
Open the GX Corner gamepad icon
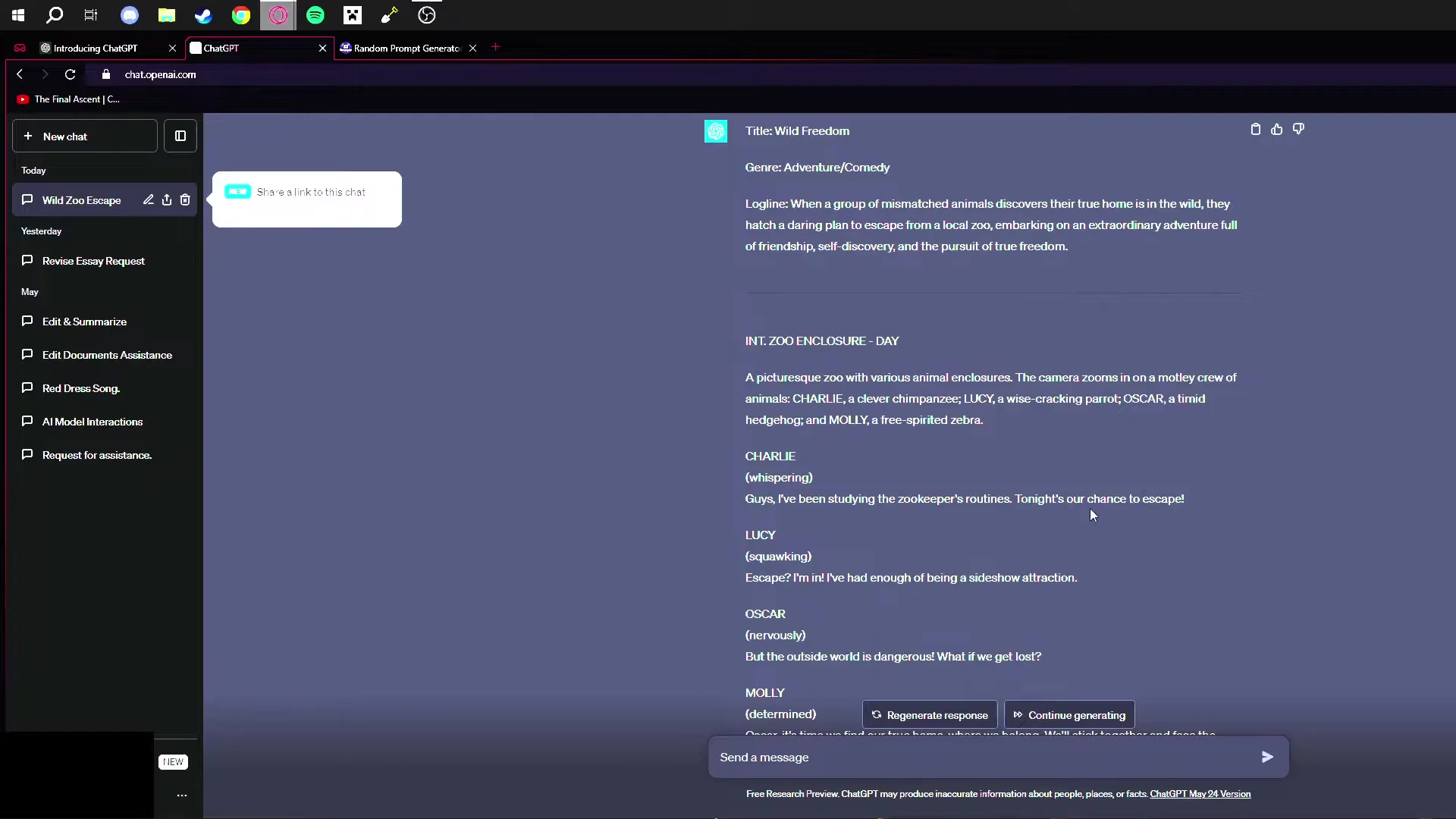point(20,48)
